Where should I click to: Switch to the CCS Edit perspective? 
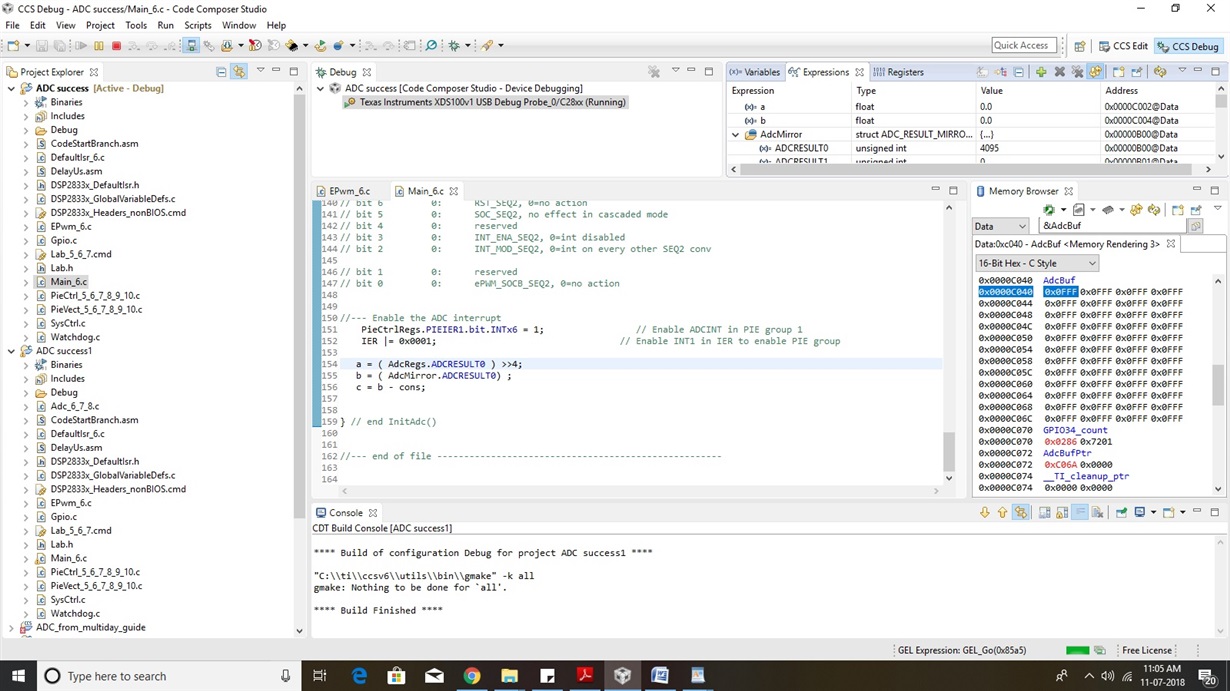[1122, 46]
